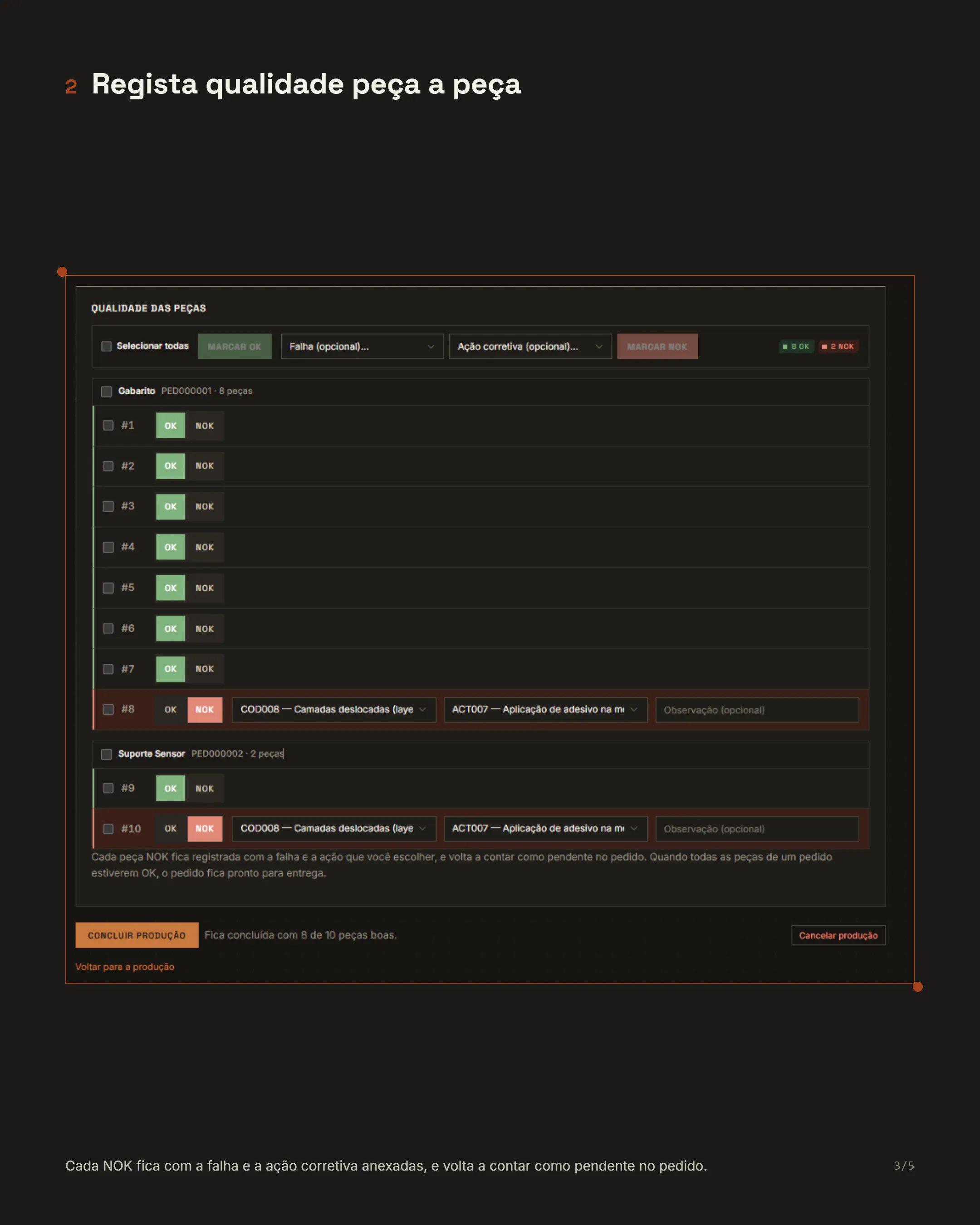Check the Suporte Sensor group checkbox
Image resolution: width=980 pixels, height=1225 pixels.
(106, 754)
